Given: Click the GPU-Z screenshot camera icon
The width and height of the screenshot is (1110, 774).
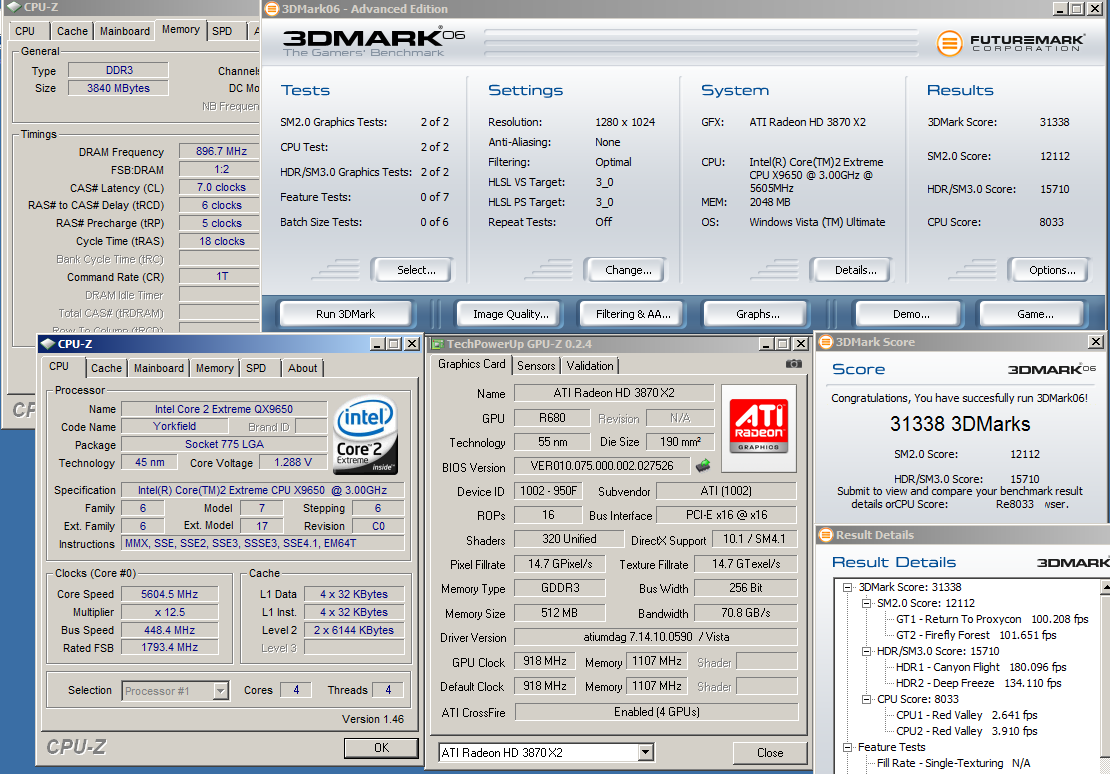Looking at the screenshot, I should point(794,364).
